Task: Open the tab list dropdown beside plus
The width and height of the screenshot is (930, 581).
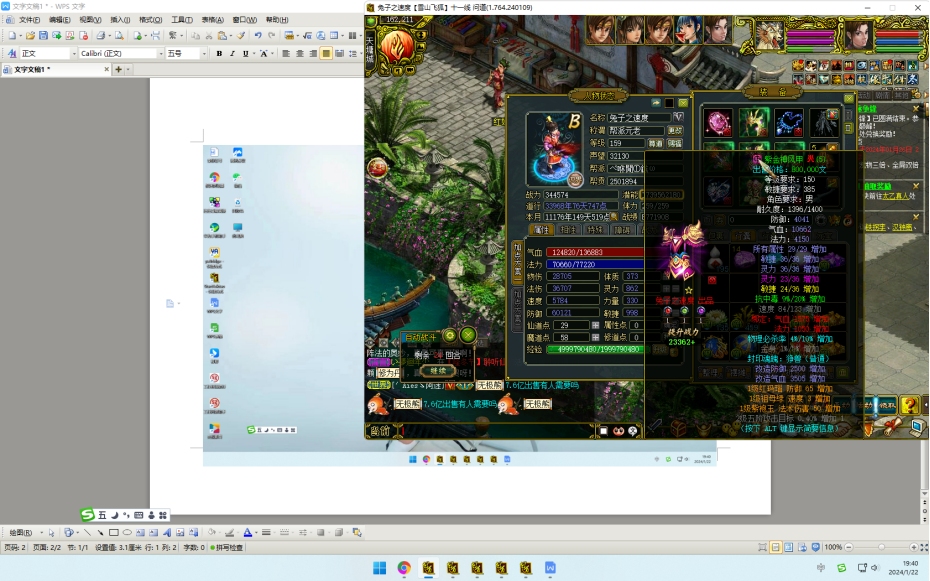Action: 128,69
